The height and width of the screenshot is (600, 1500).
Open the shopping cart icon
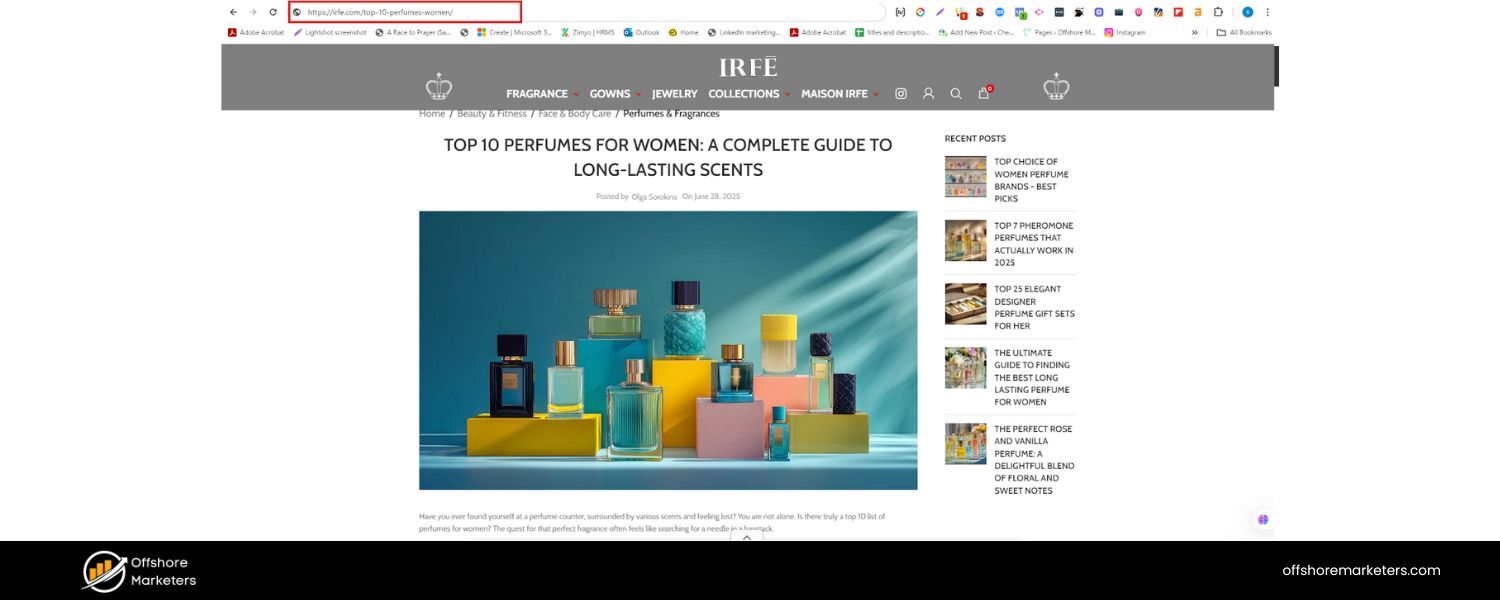tap(983, 93)
